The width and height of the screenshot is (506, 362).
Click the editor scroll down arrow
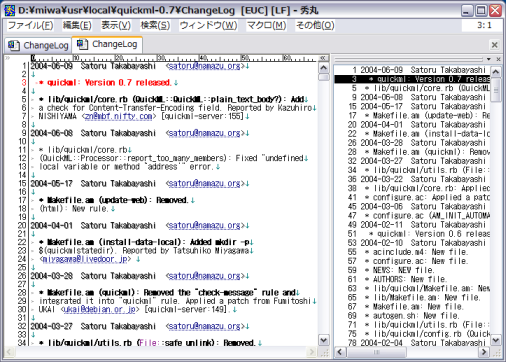pos(324,340)
